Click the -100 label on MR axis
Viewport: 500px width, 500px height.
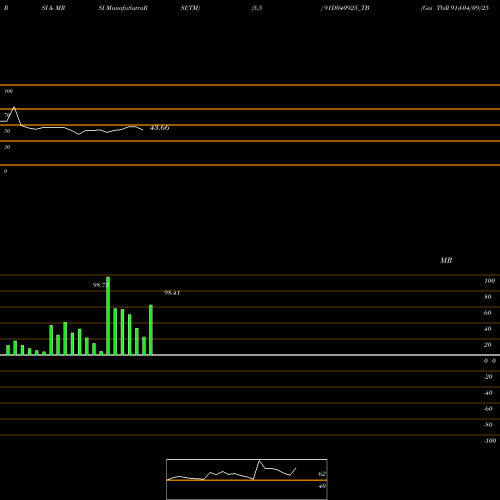[x=490, y=441]
